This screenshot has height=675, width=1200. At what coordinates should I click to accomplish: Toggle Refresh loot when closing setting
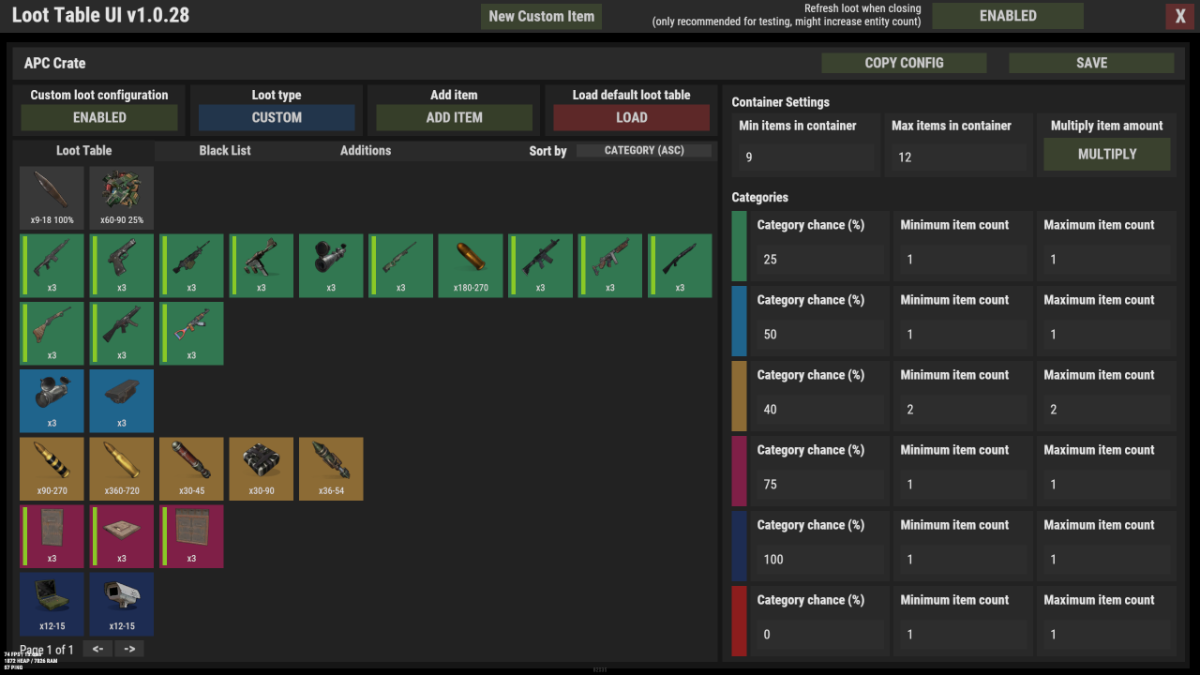[x=1007, y=16]
